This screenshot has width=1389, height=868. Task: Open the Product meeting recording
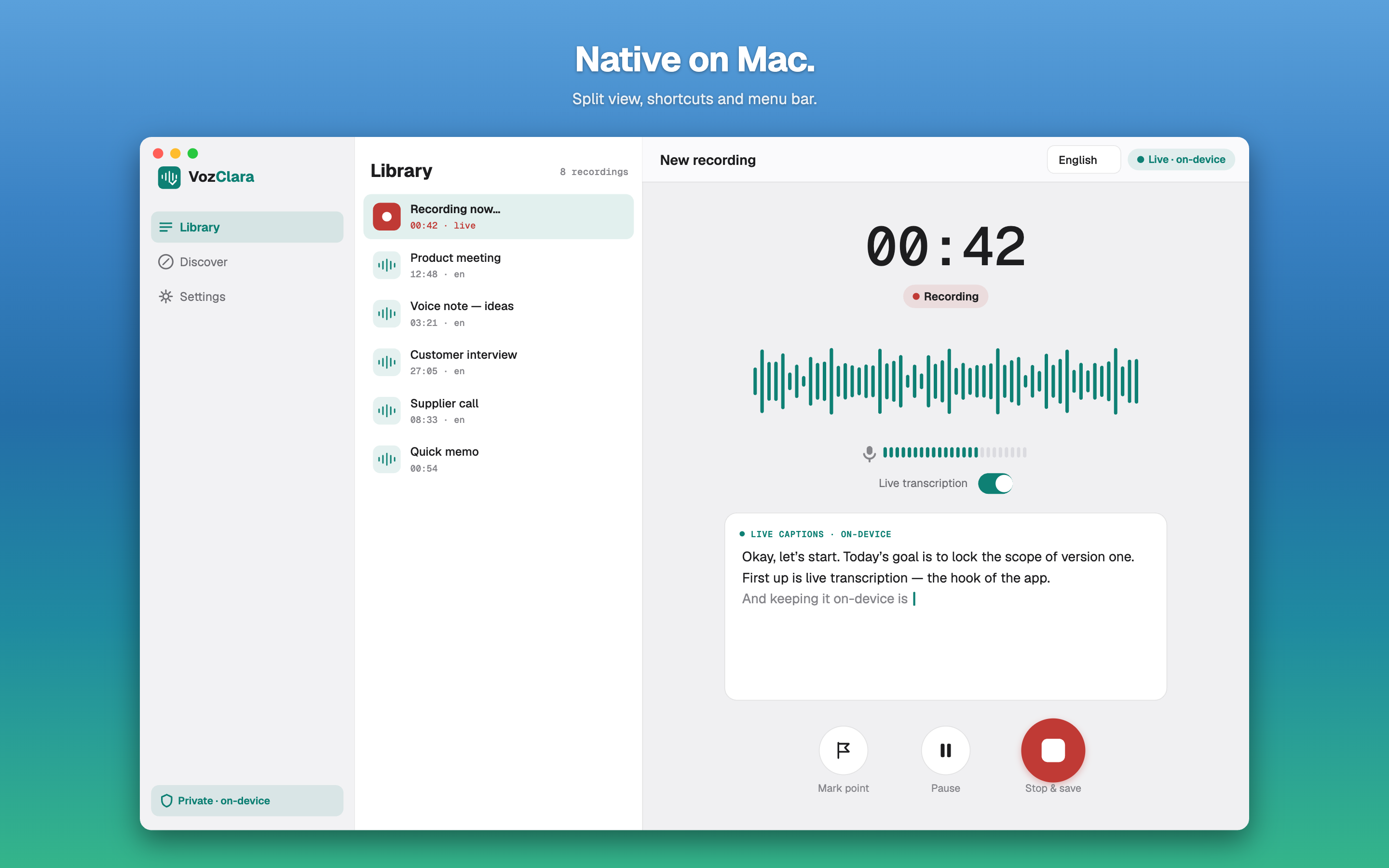coord(498,265)
